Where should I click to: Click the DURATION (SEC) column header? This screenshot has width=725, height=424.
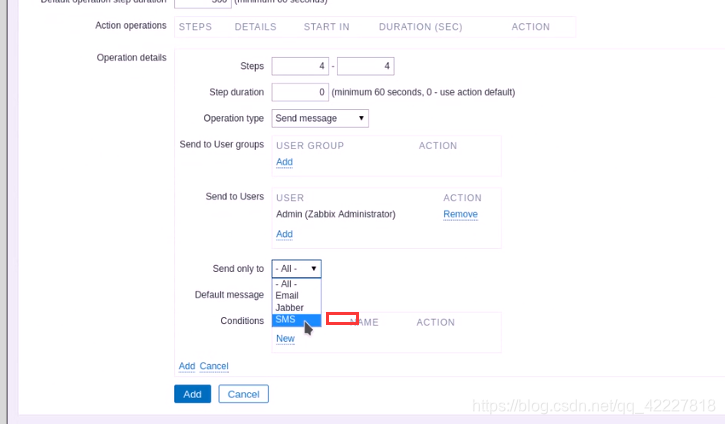pos(421,27)
